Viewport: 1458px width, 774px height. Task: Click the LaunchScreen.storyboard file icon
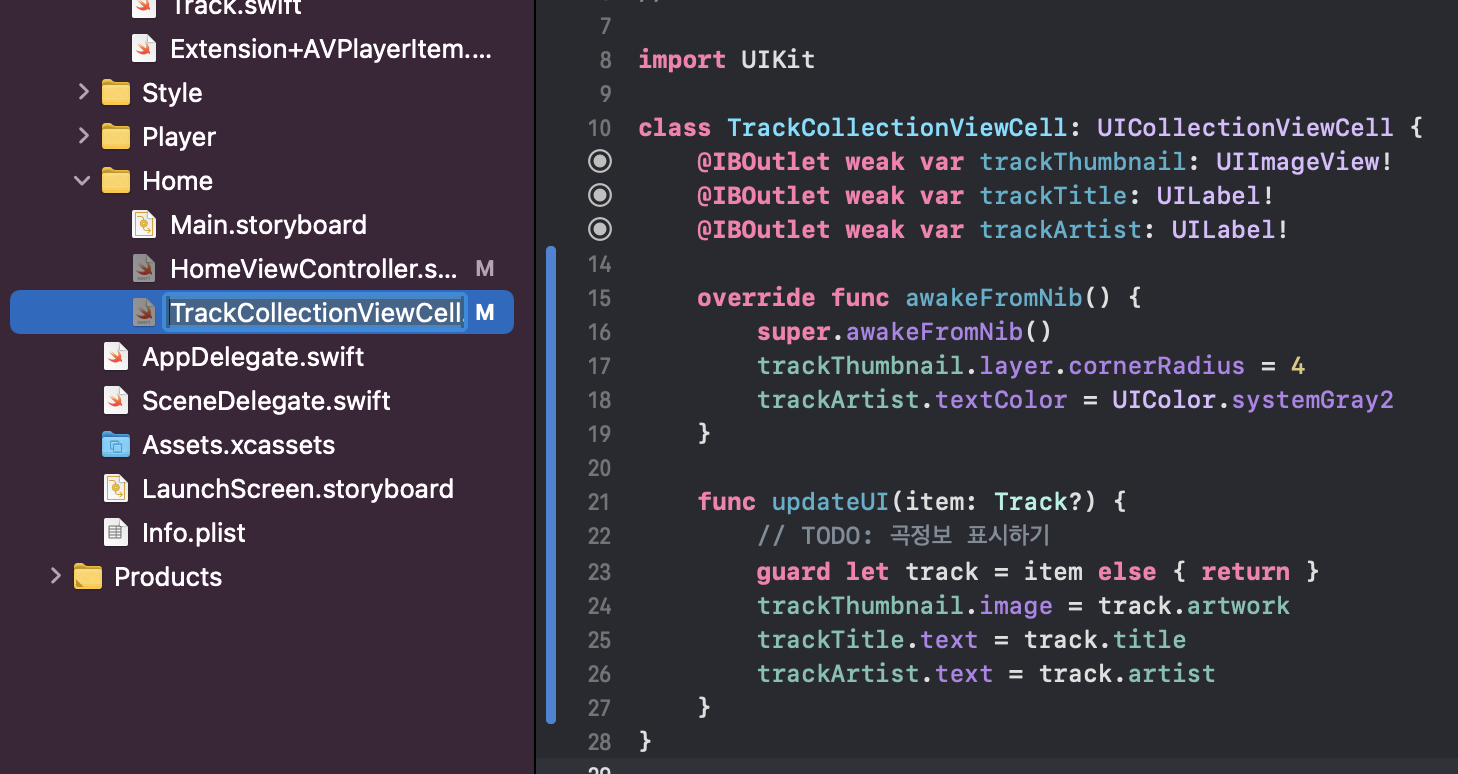(x=117, y=489)
